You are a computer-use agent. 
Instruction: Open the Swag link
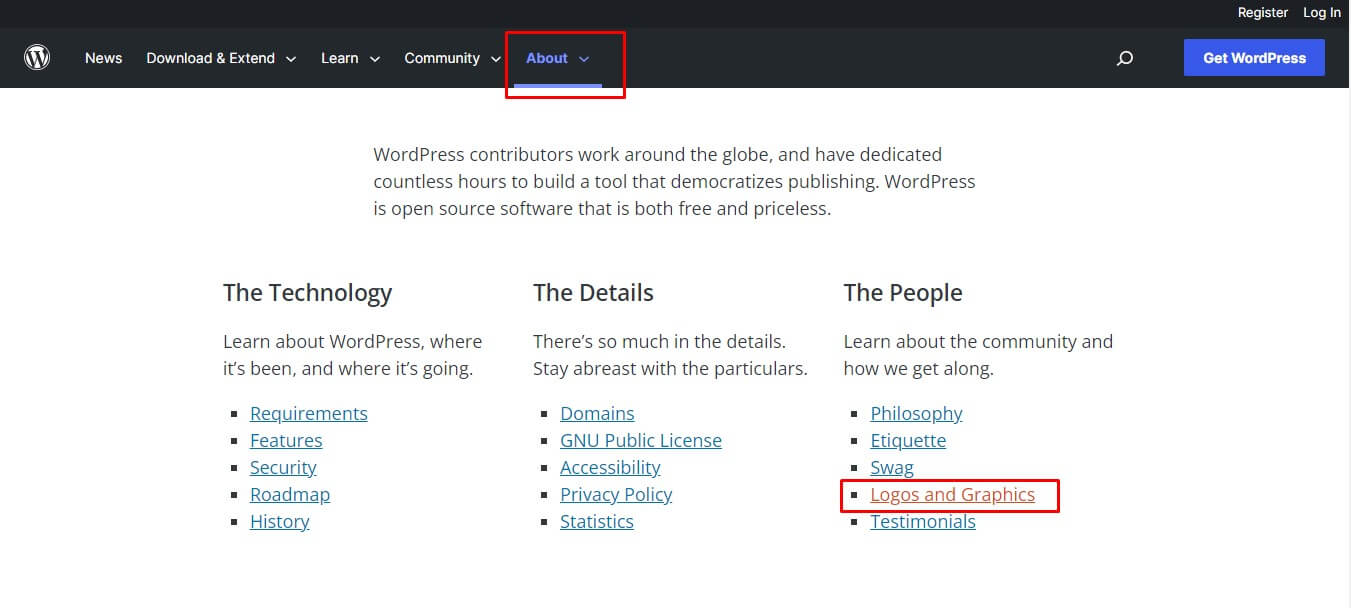pos(892,467)
